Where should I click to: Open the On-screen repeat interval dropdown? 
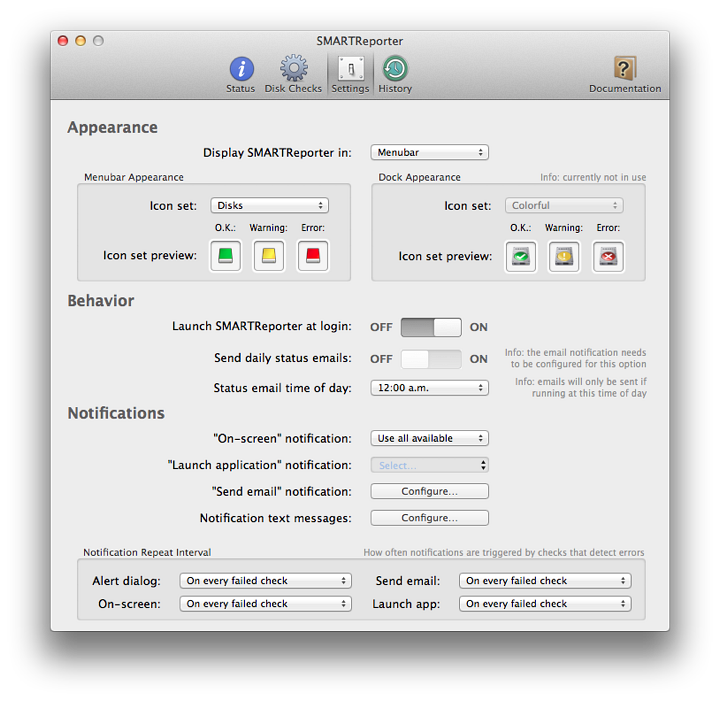pos(265,604)
